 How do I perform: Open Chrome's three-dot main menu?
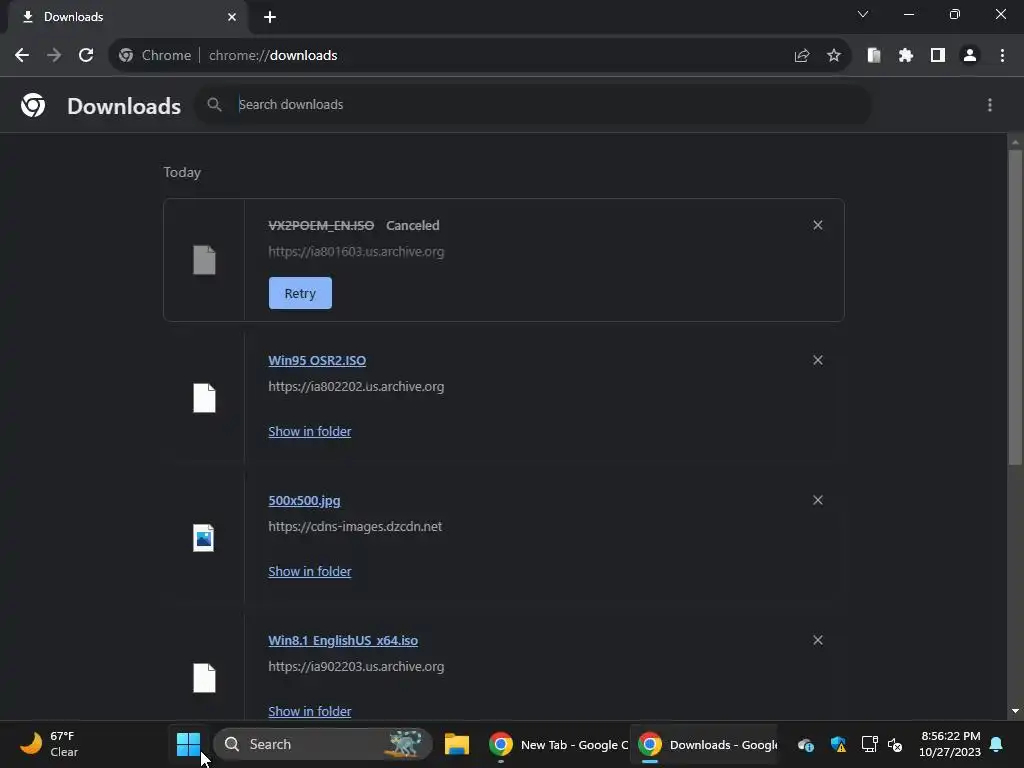(x=1002, y=56)
